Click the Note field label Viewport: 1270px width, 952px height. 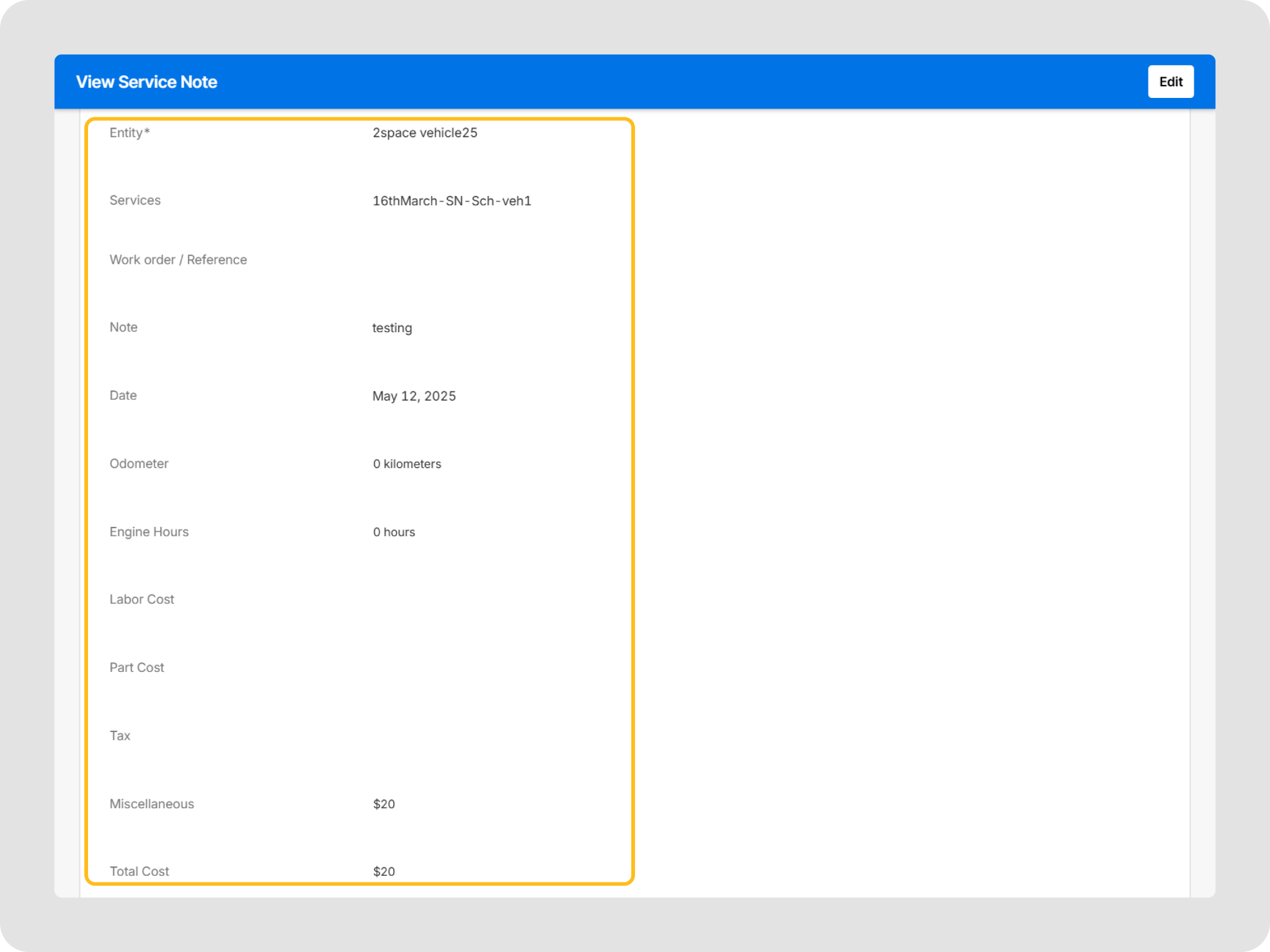[123, 327]
